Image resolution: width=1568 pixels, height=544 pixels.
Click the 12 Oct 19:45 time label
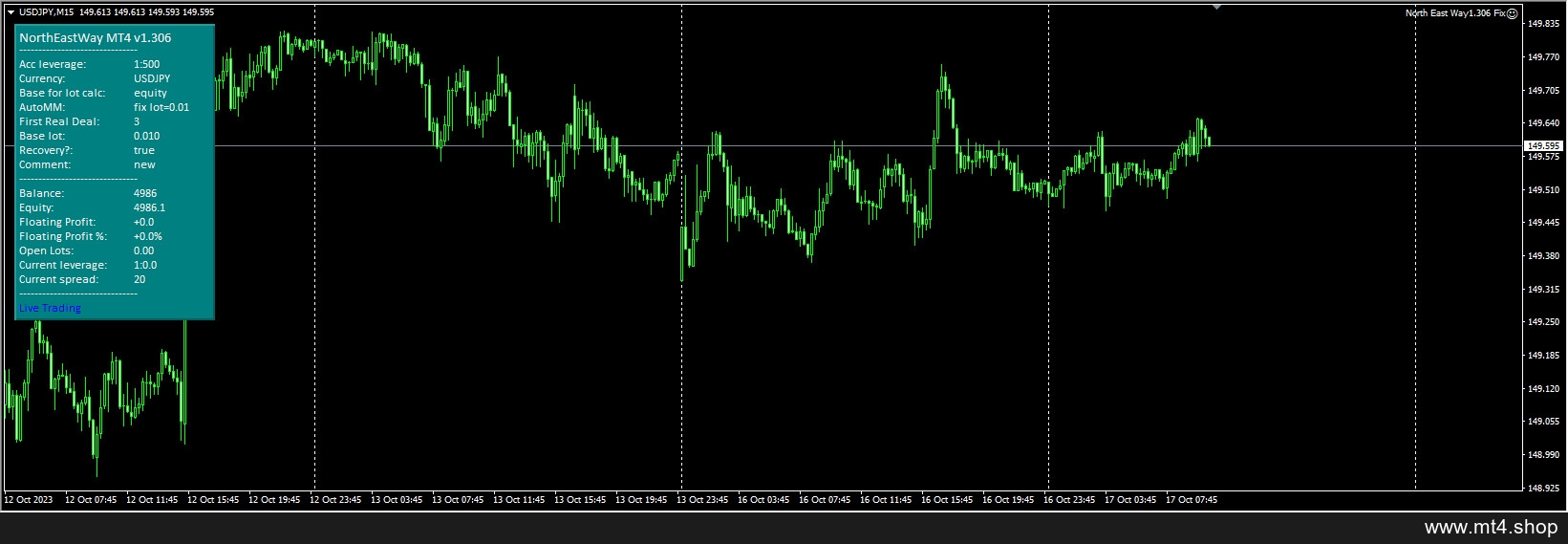[x=274, y=500]
